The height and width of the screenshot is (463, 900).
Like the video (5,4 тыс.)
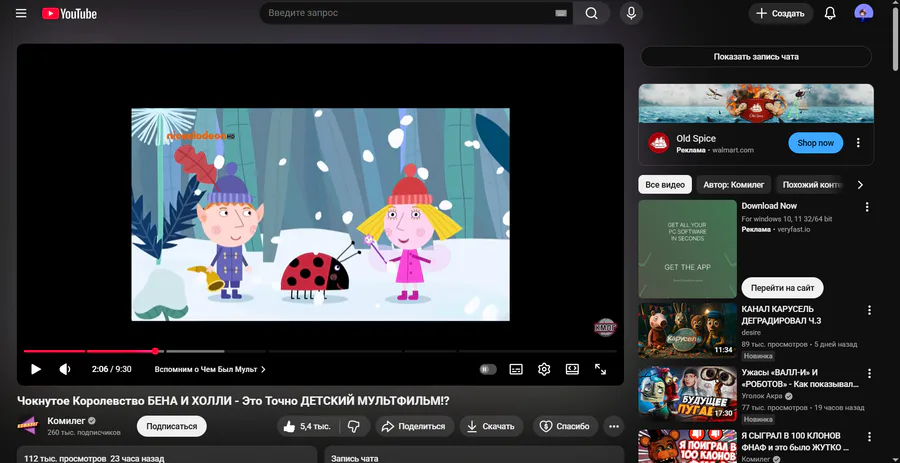[308, 426]
